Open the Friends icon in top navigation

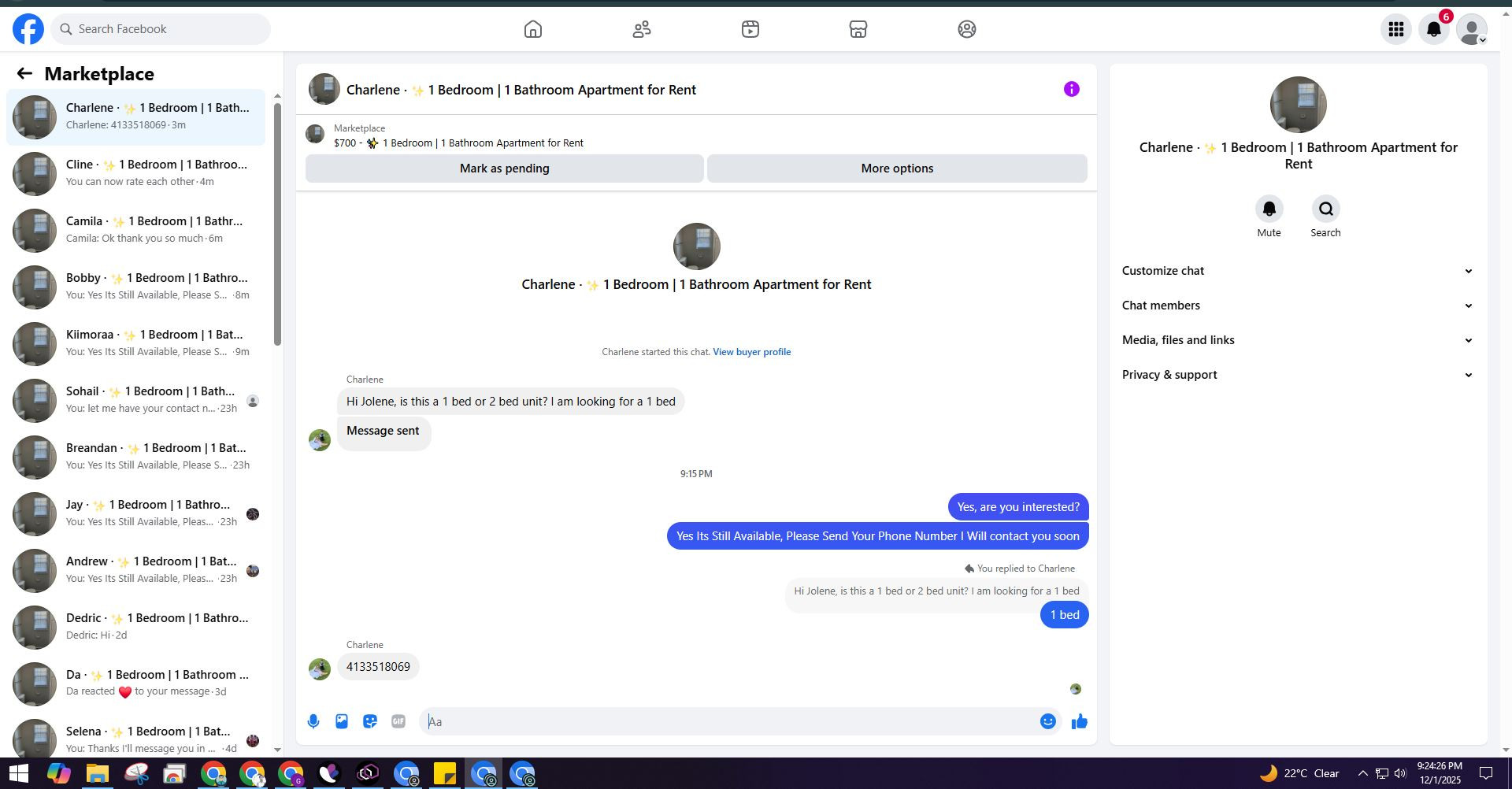coord(642,29)
